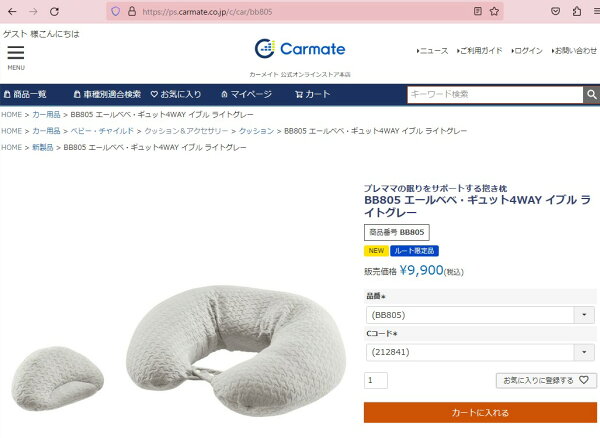Click the browser back arrow
The width and height of the screenshot is (600, 438).
12,11
